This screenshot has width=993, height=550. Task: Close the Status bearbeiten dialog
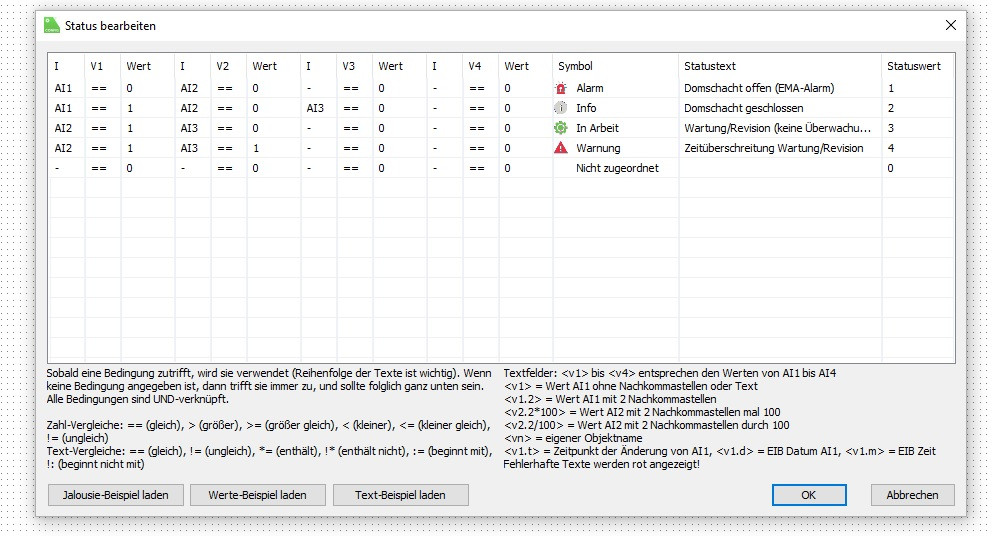point(951,25)
